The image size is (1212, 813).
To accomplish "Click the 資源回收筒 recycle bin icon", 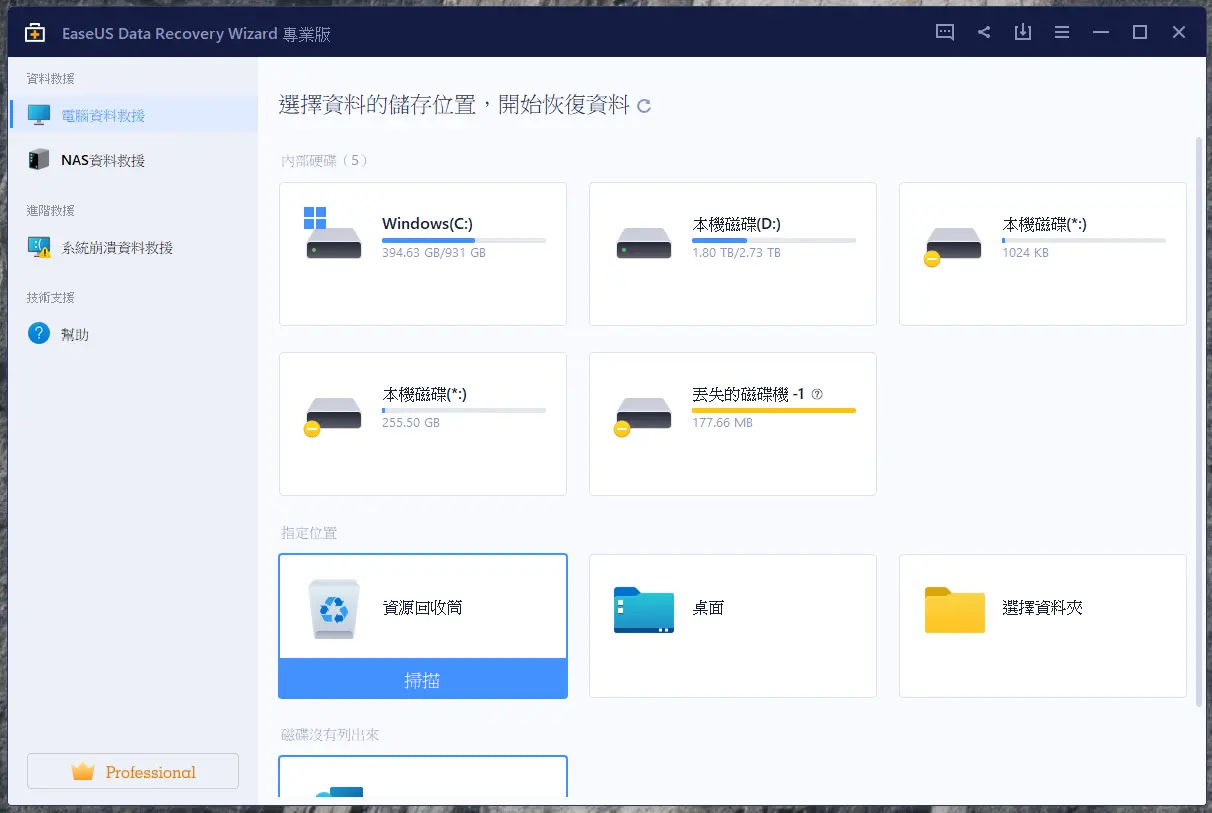I will tap(333, 609).
